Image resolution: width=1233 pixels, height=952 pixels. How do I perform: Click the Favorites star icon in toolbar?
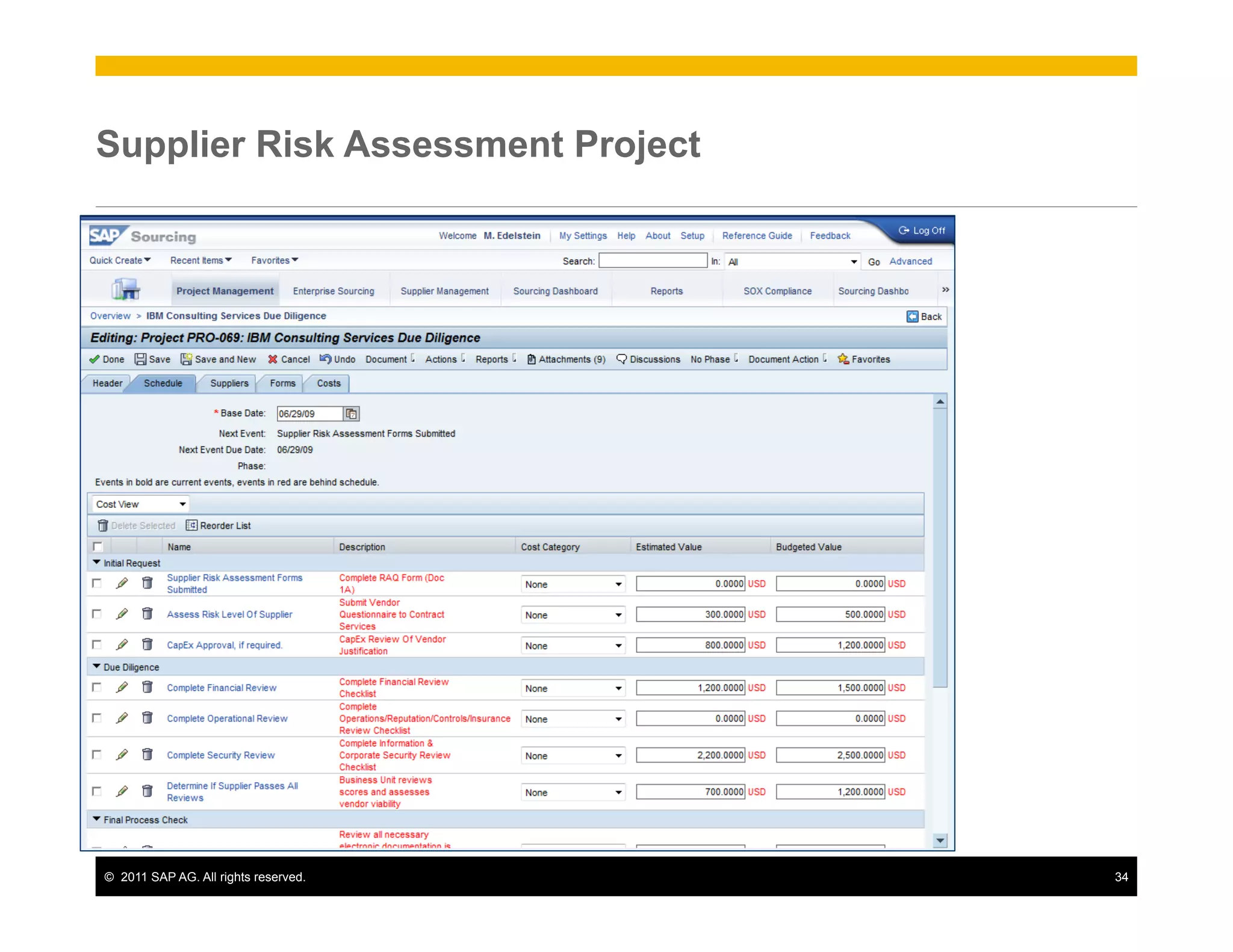pos(843,359)
